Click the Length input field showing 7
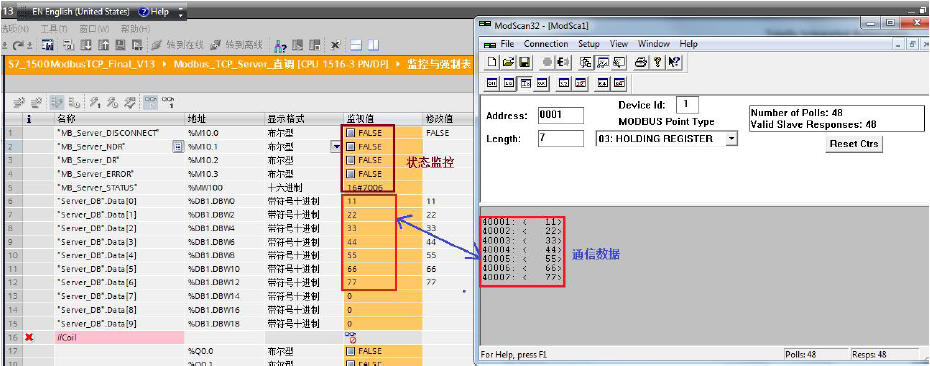 coord(560,139)
